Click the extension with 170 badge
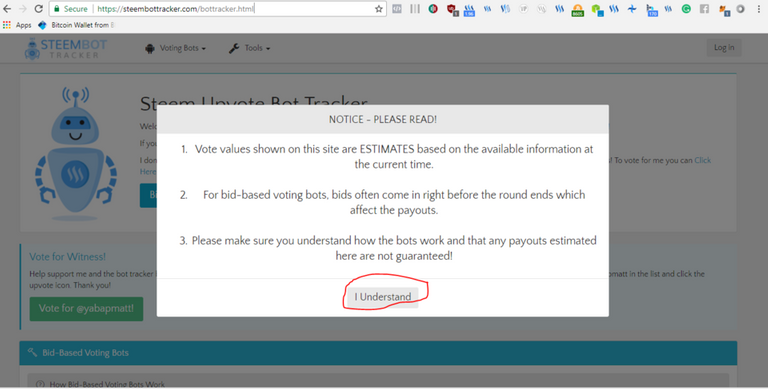 (651, 10)
